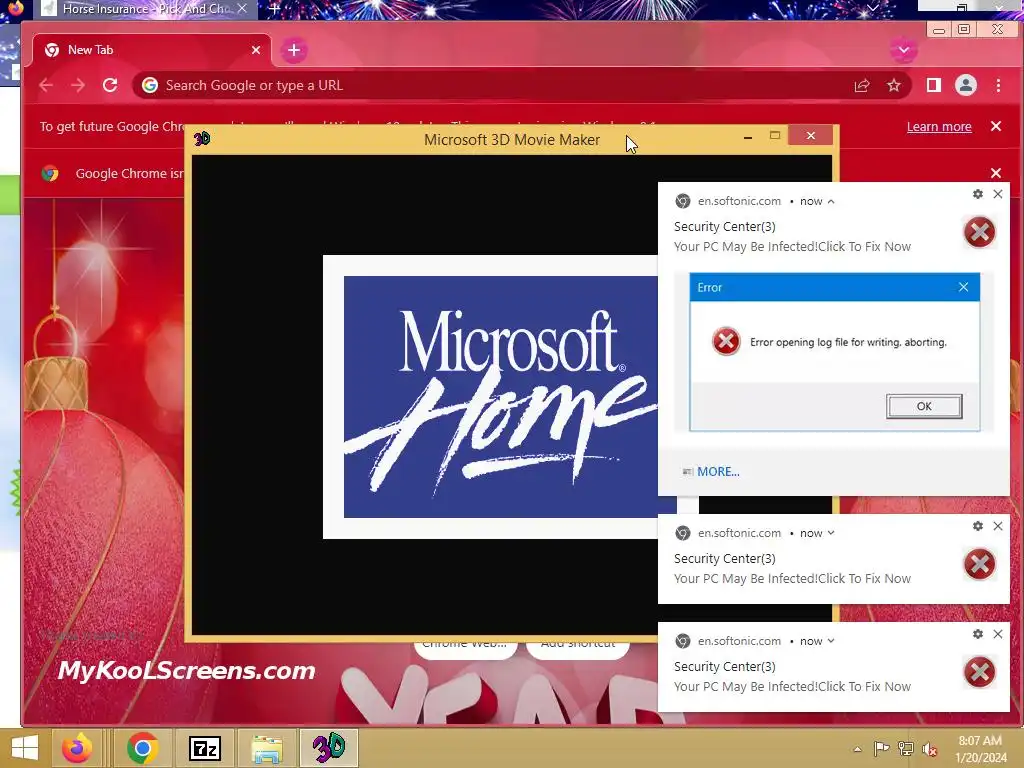Open 7-Zip from the taskbar
Screen dimensions: 1024x768
[x=204, y=748]
